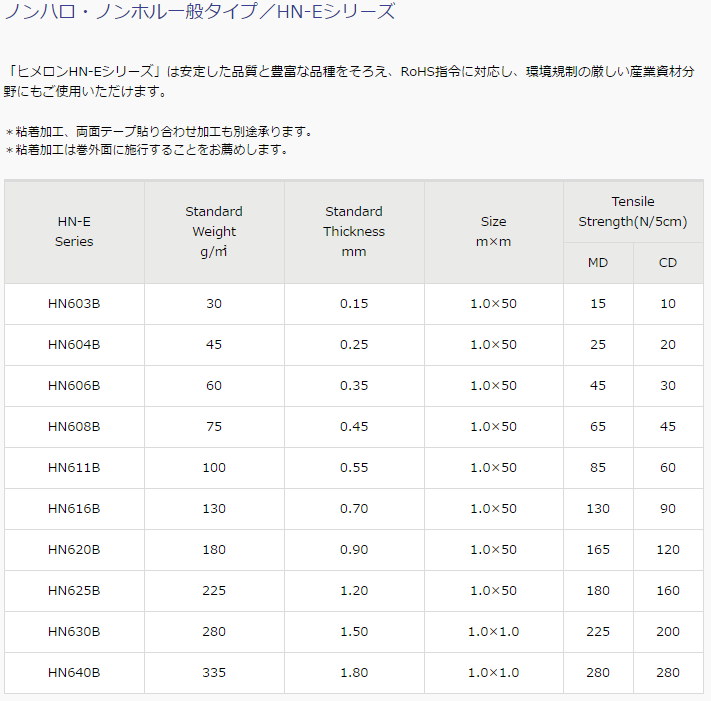Select the Size m×m column header
The height and width of the screenshot is (701, 711).
493,231
